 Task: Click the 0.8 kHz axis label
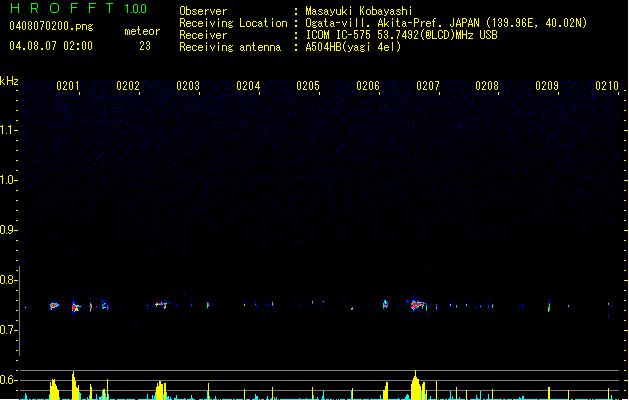pos(8,280)
